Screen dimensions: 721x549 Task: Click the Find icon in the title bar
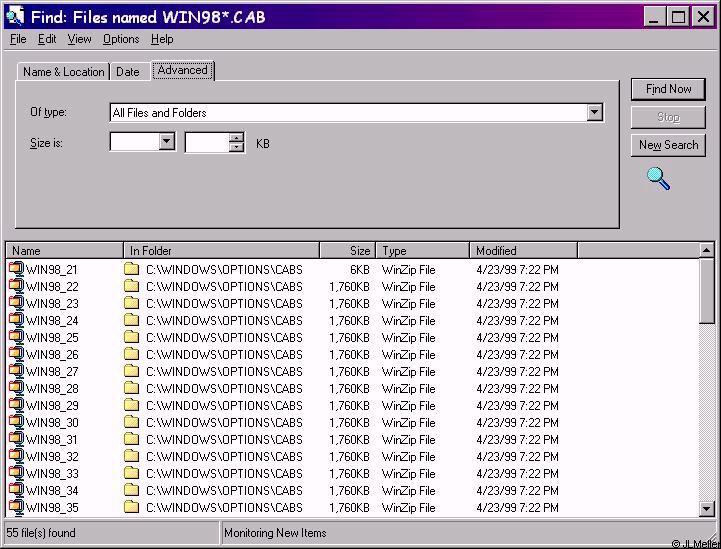coord(15,17)
